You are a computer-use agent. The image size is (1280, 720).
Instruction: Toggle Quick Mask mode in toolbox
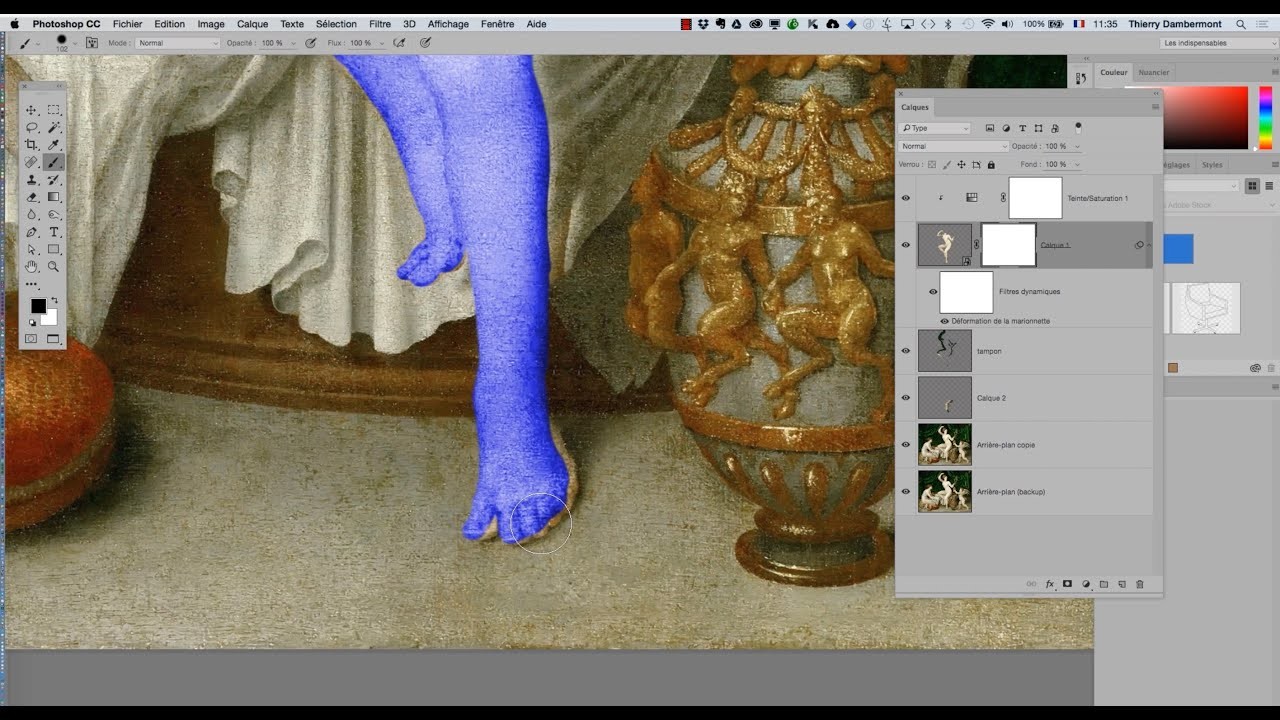pyautogui.click(x=31, y=339)
